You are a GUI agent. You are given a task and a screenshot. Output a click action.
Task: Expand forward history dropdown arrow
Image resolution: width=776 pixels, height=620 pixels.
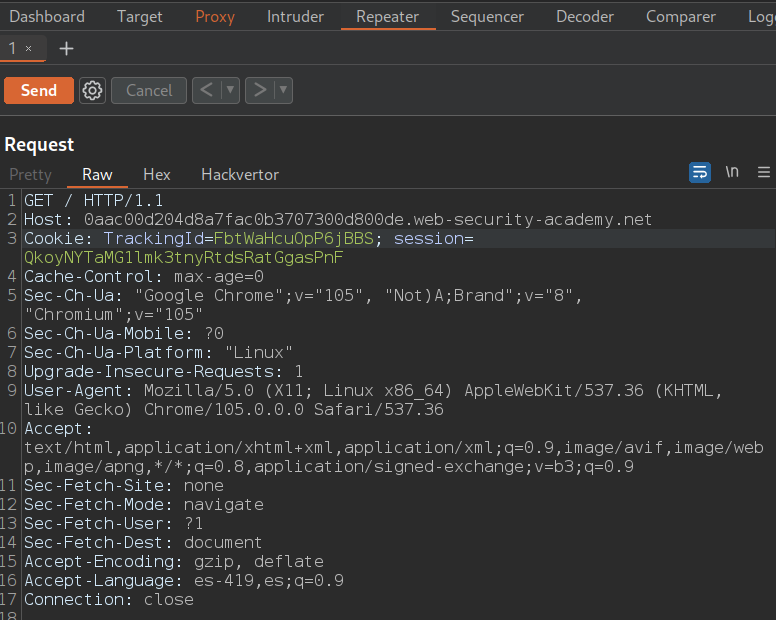click(284, 90)
